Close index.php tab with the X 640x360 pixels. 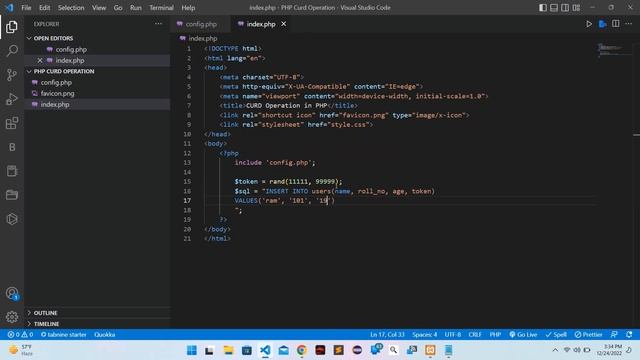[284, 24]
